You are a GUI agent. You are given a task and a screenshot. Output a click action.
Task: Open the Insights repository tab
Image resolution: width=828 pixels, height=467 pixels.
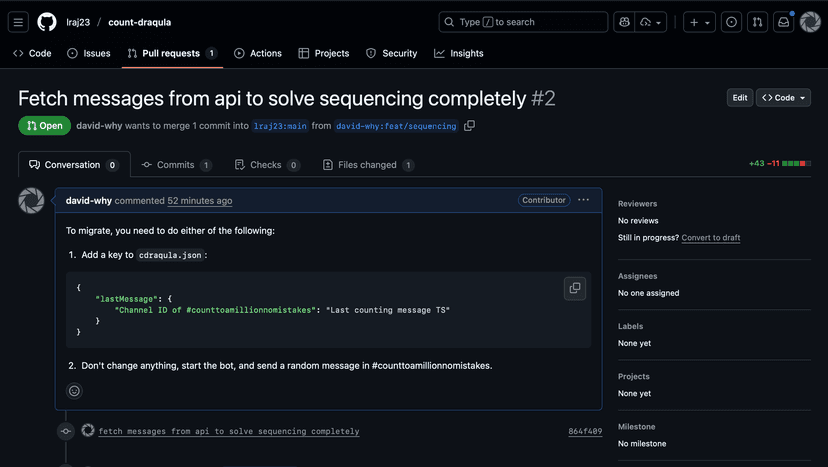coord(458,53)
